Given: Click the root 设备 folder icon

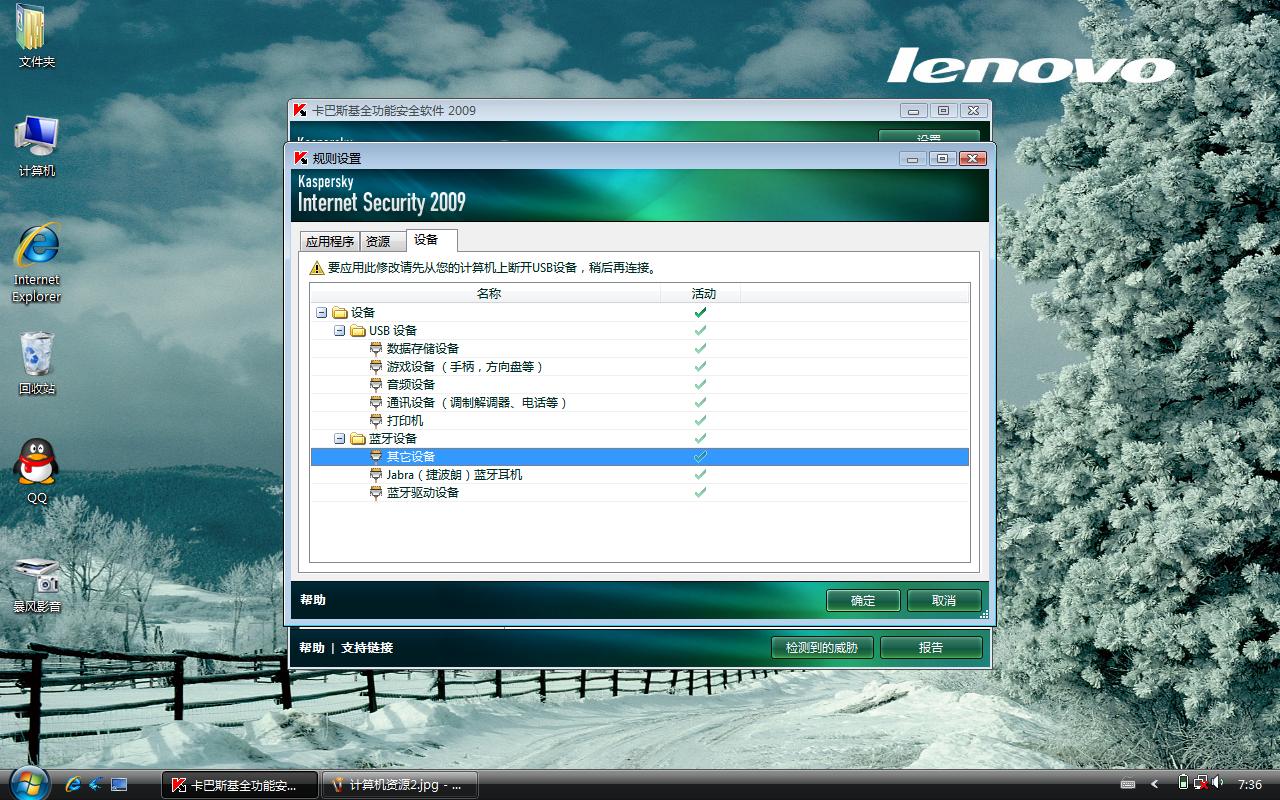Looking at the screenshot, I should [340, 313].
